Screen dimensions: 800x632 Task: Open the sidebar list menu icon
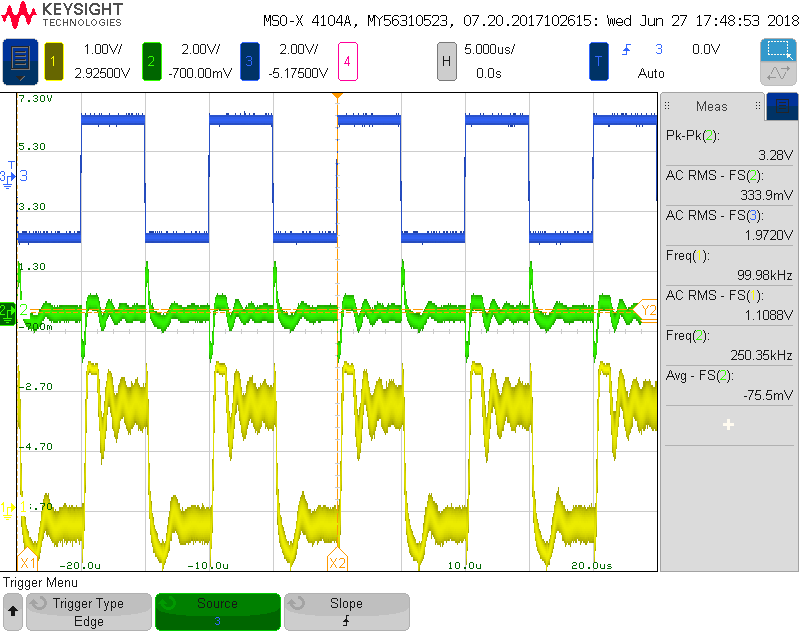pyautogui.click(x=782, y=106)
